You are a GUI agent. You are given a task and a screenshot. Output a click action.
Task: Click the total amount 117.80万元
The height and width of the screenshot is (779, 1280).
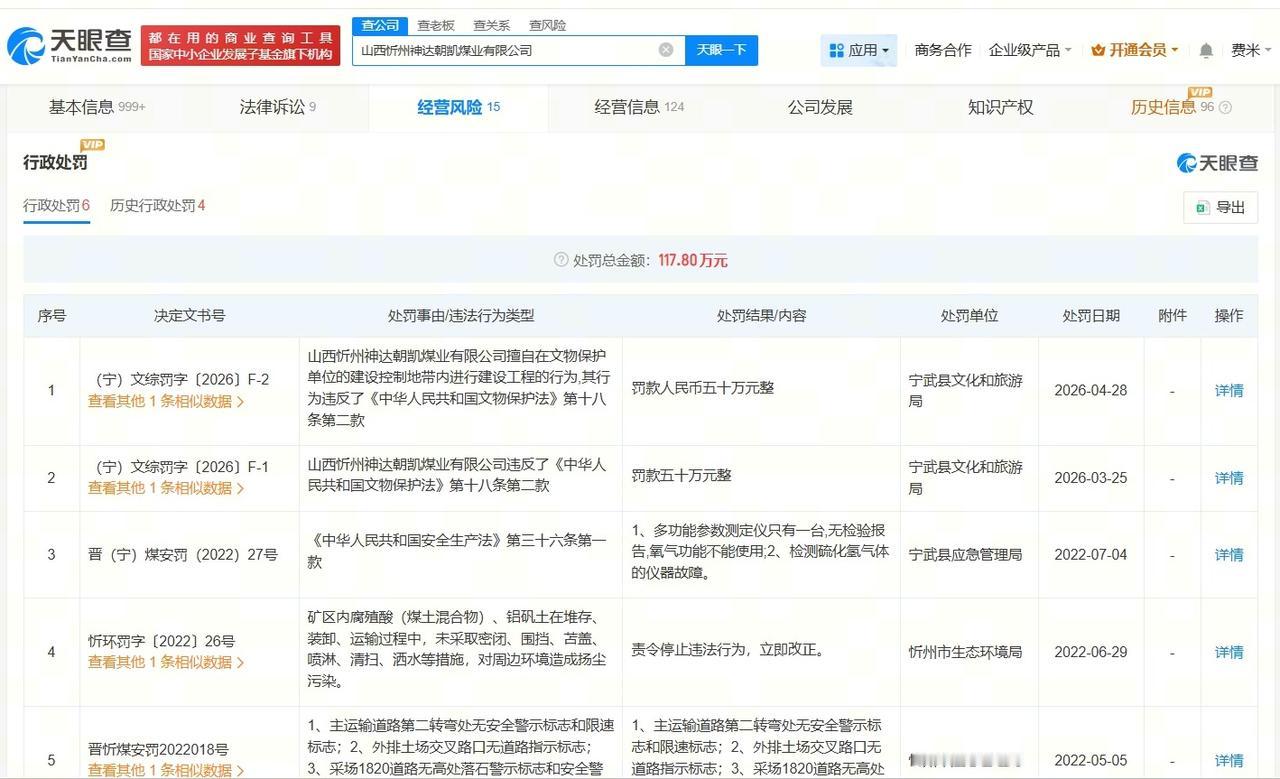click(x=693, y=260)
